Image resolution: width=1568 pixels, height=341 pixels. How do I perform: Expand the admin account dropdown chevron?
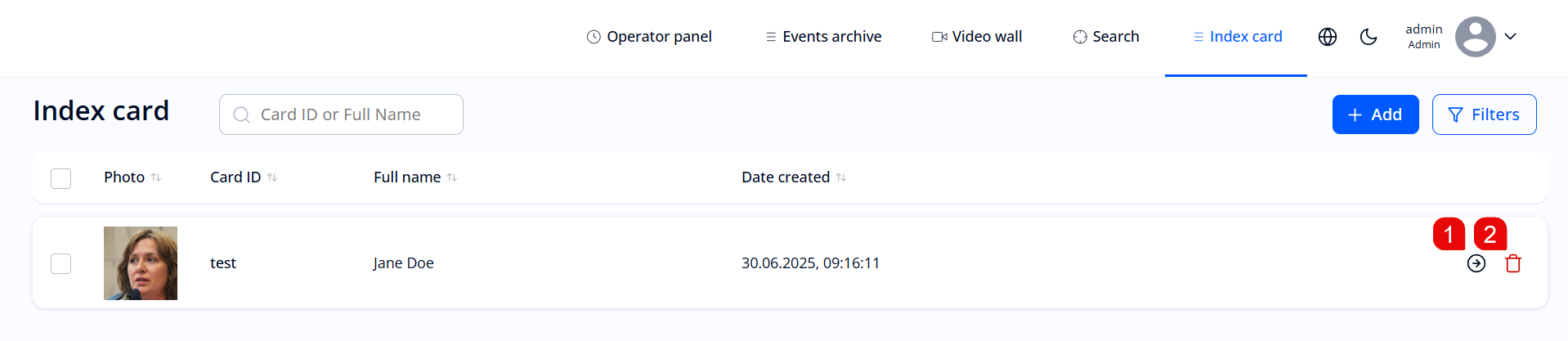pos(1511,37)
